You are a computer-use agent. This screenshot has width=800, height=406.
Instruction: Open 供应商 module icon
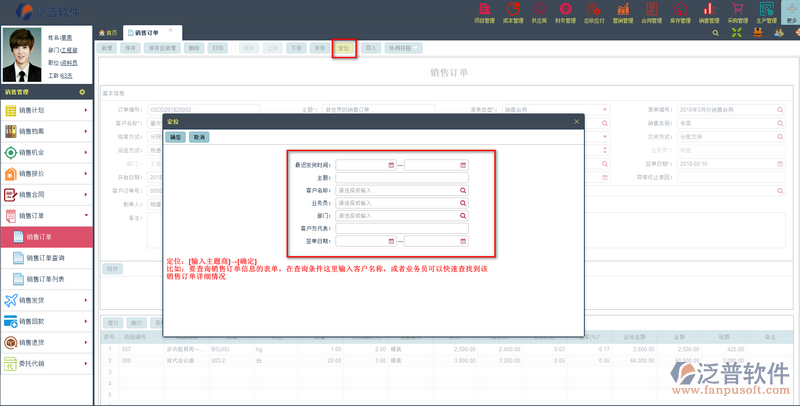(539, 13)
